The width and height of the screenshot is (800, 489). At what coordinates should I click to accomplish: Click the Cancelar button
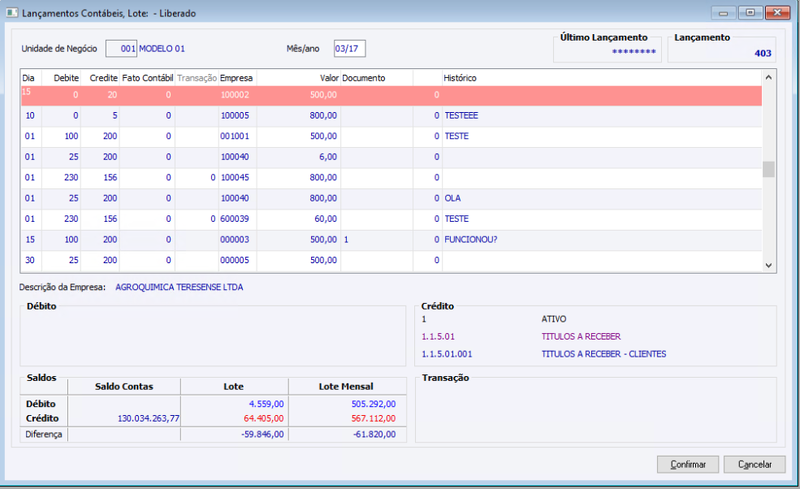pos(755,464)
